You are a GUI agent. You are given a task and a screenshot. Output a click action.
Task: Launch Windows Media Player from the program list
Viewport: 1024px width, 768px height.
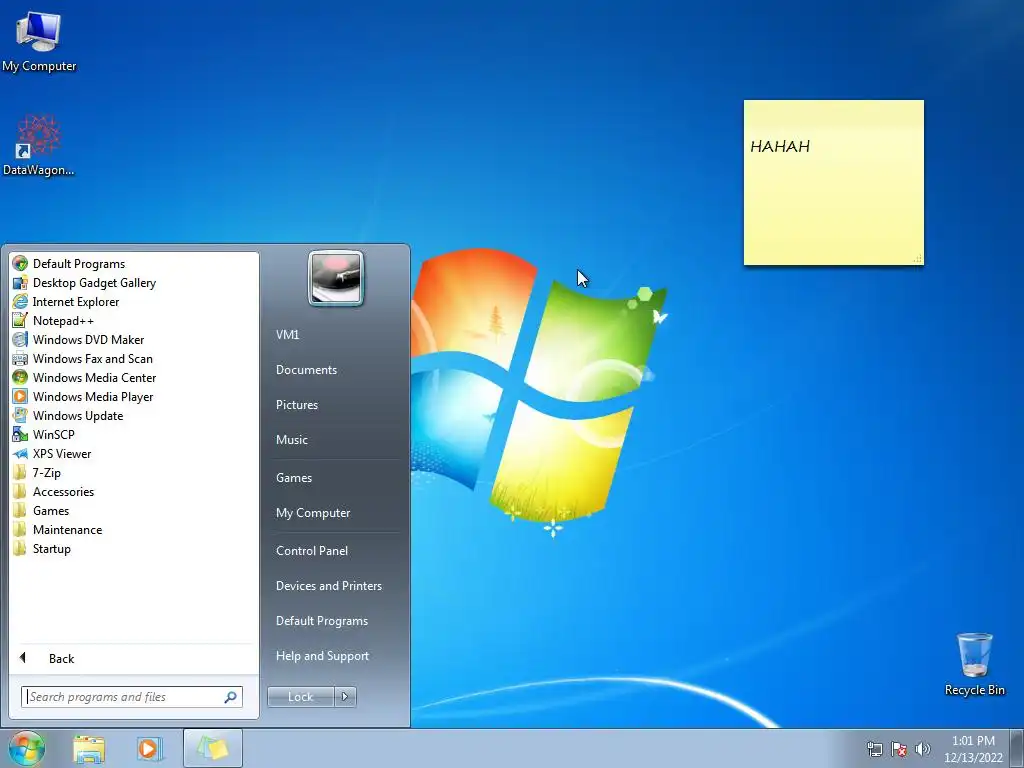pos(93,396)
